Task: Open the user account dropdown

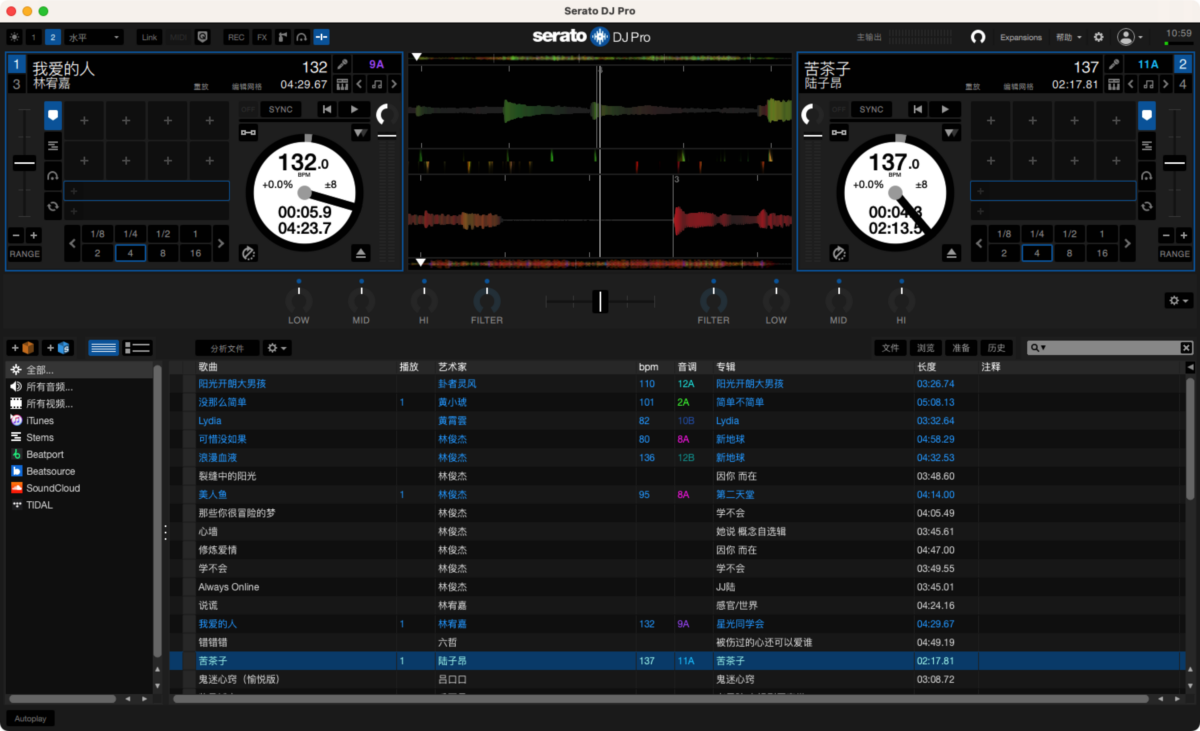Action: 1131,37
